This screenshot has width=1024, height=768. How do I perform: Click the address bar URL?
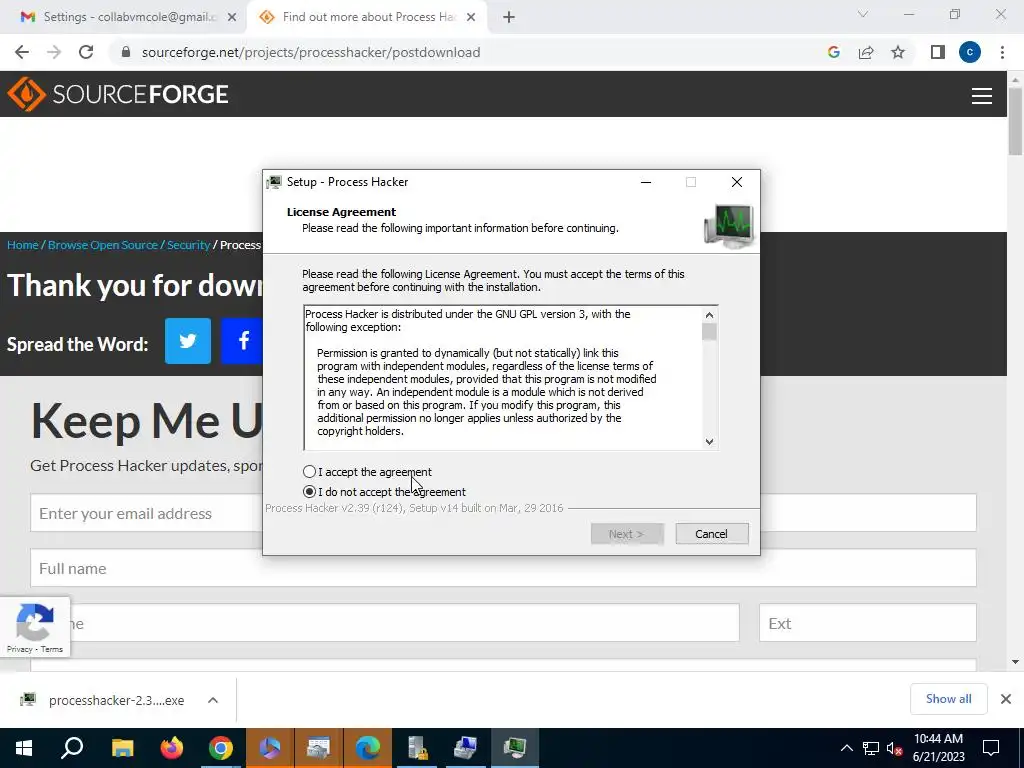tap(311, 52)
